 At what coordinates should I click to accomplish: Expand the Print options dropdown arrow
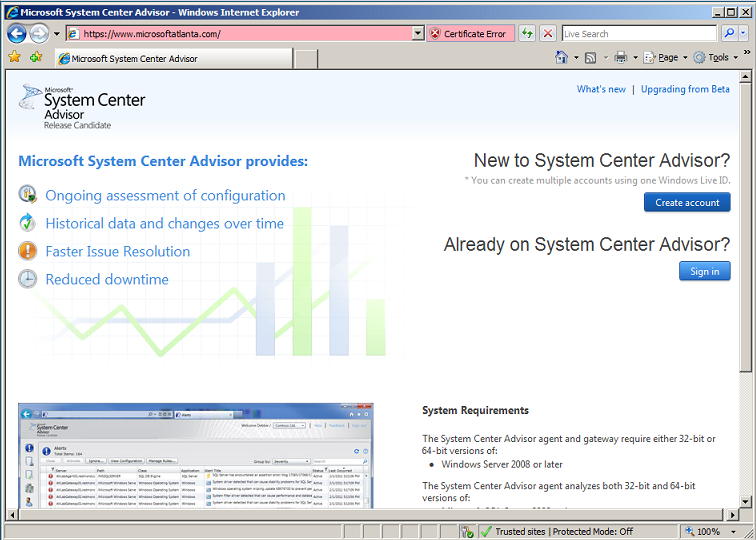point(635,58)
